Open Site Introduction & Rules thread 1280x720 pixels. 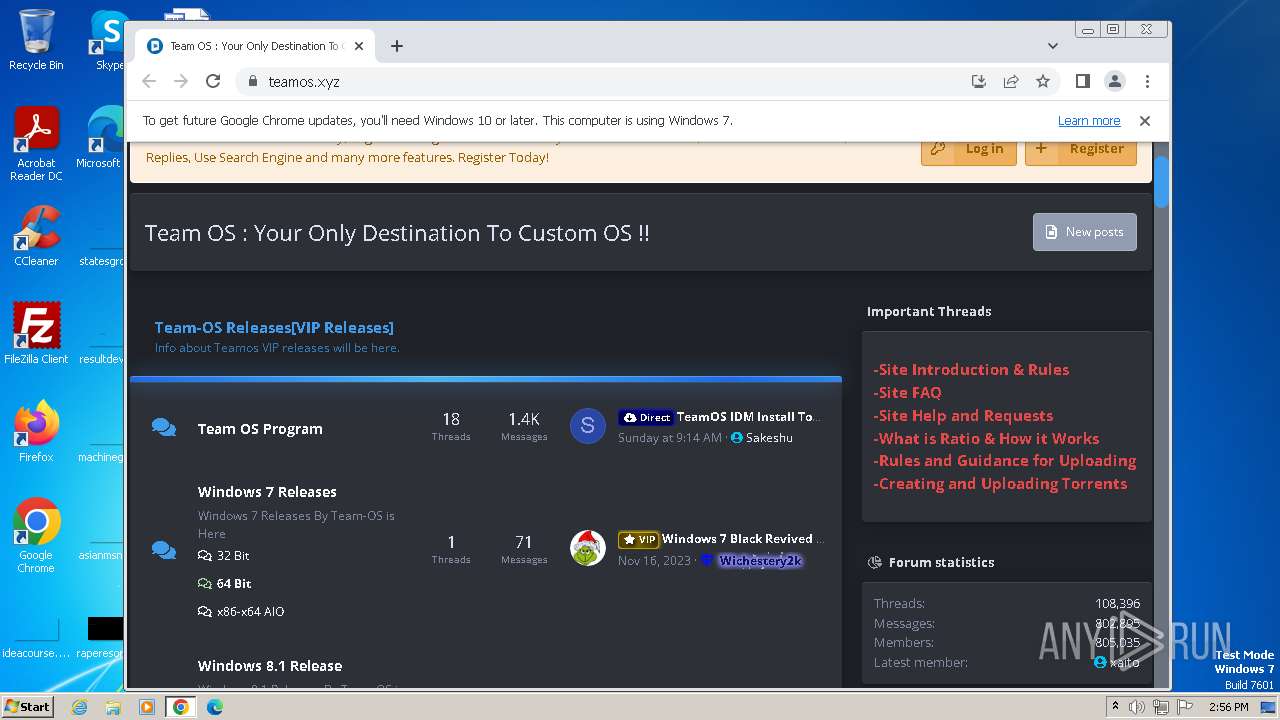tap(971, 370)
